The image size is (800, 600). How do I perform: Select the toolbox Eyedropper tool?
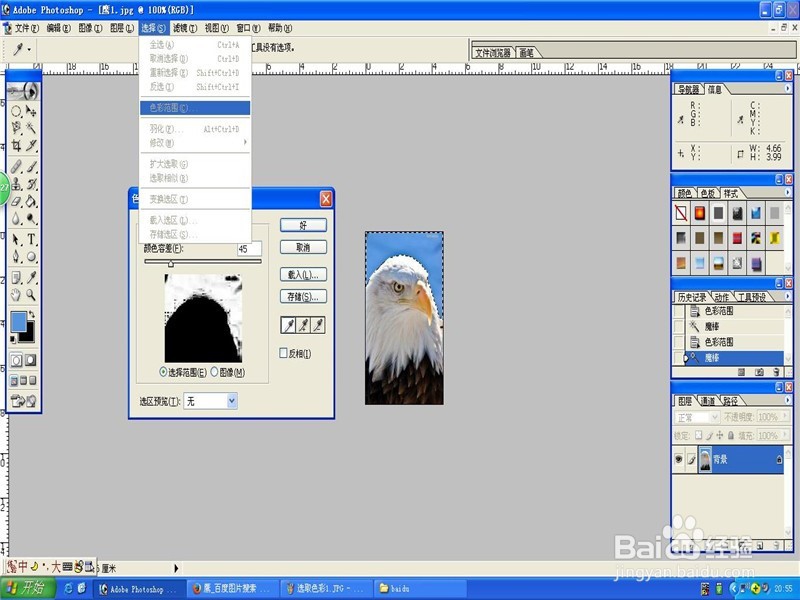[x=31, y=278]
